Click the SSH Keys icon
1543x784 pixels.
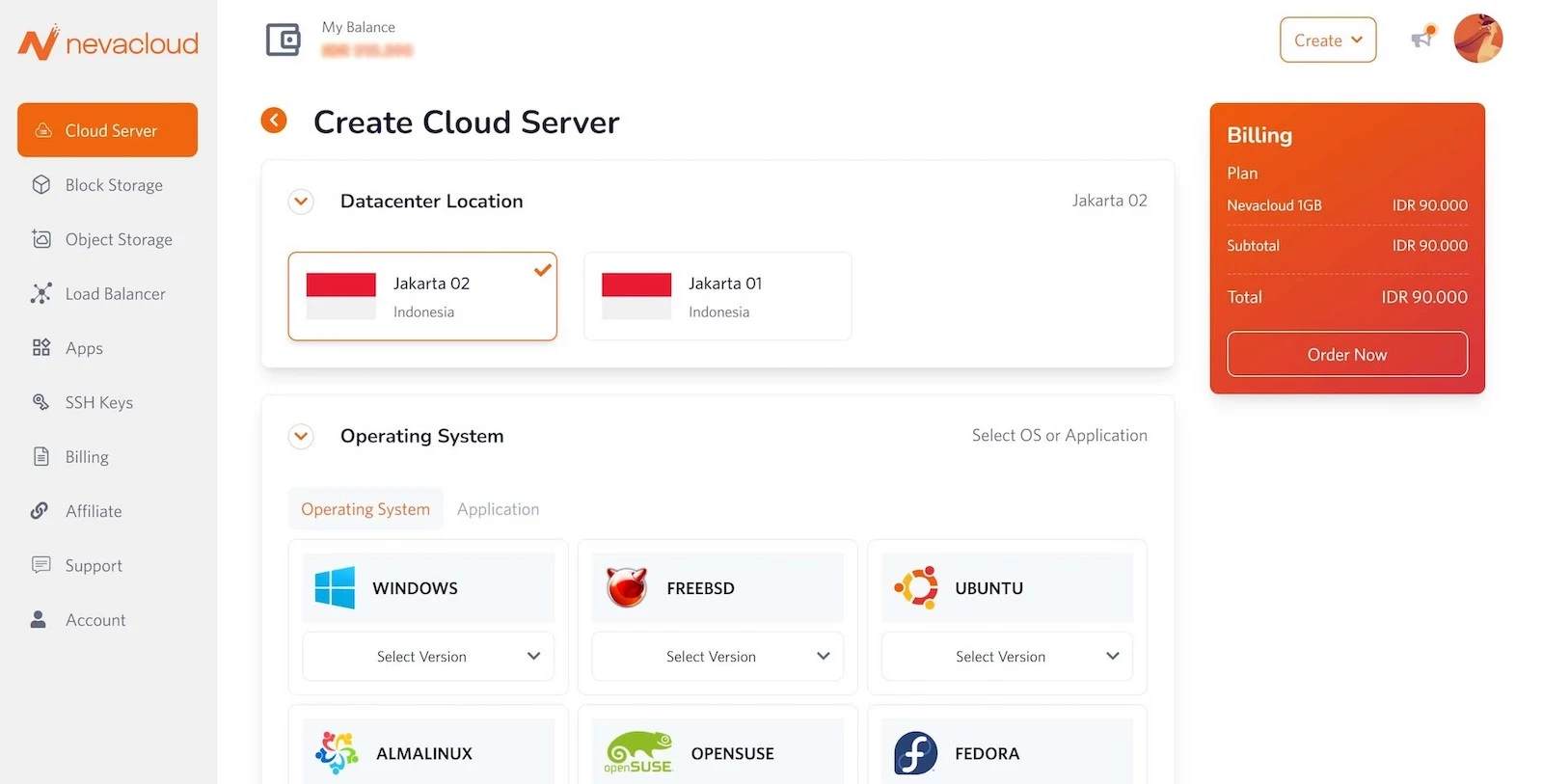[41, 402]
